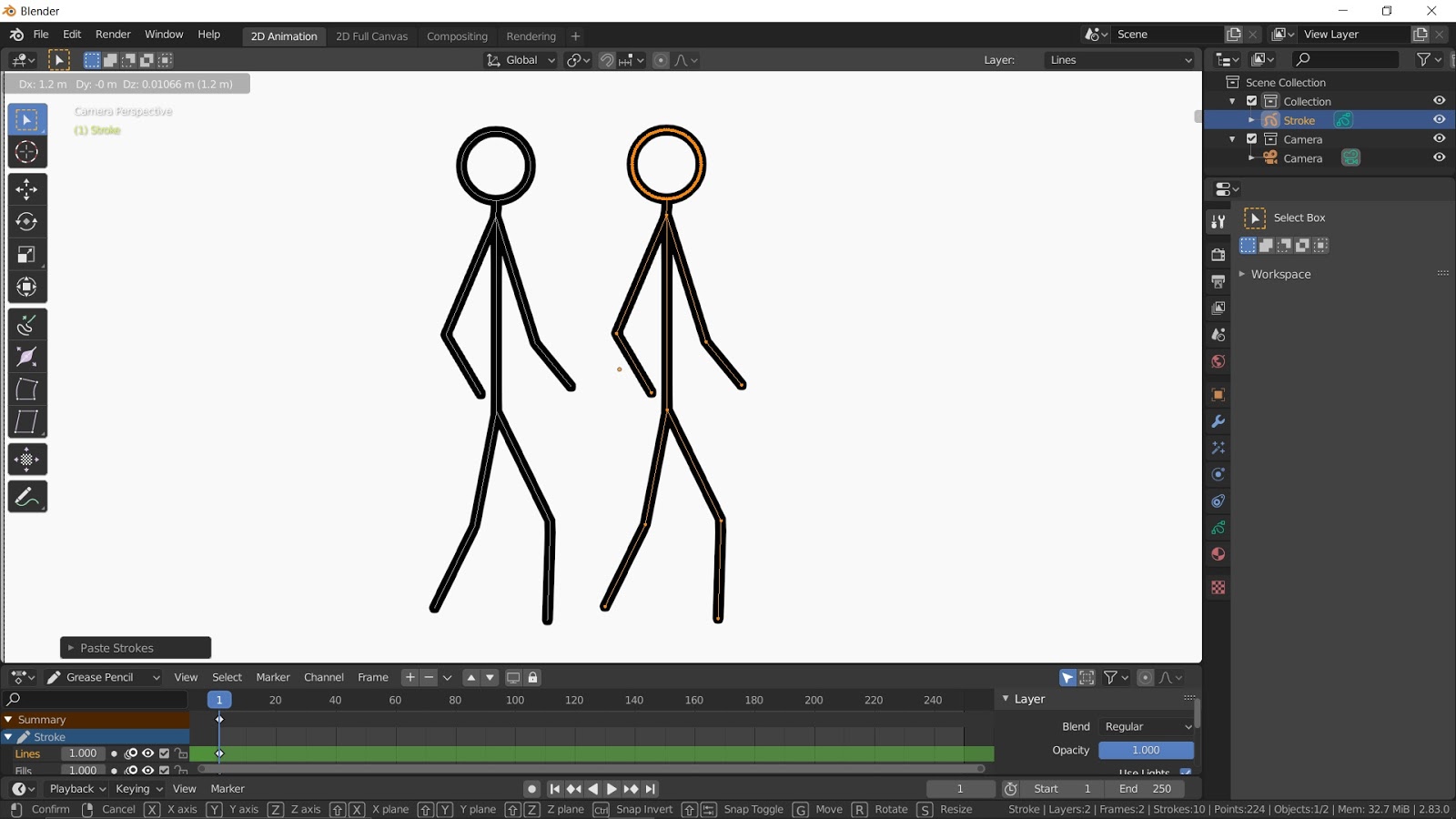This screenshot has height=819, width=1456.
Task: Open the Render menu
Action: point(113,34)
